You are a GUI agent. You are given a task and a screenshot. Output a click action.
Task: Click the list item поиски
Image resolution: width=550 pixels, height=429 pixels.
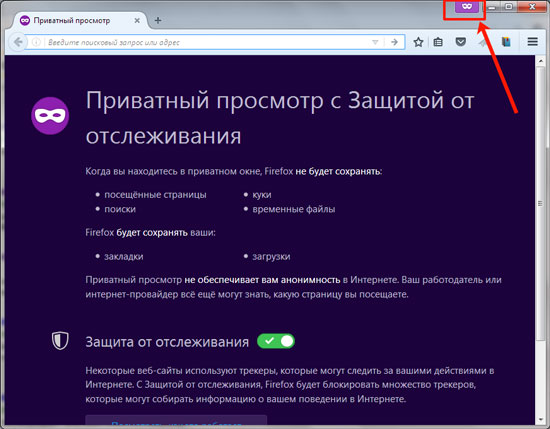tap(120, 209)
